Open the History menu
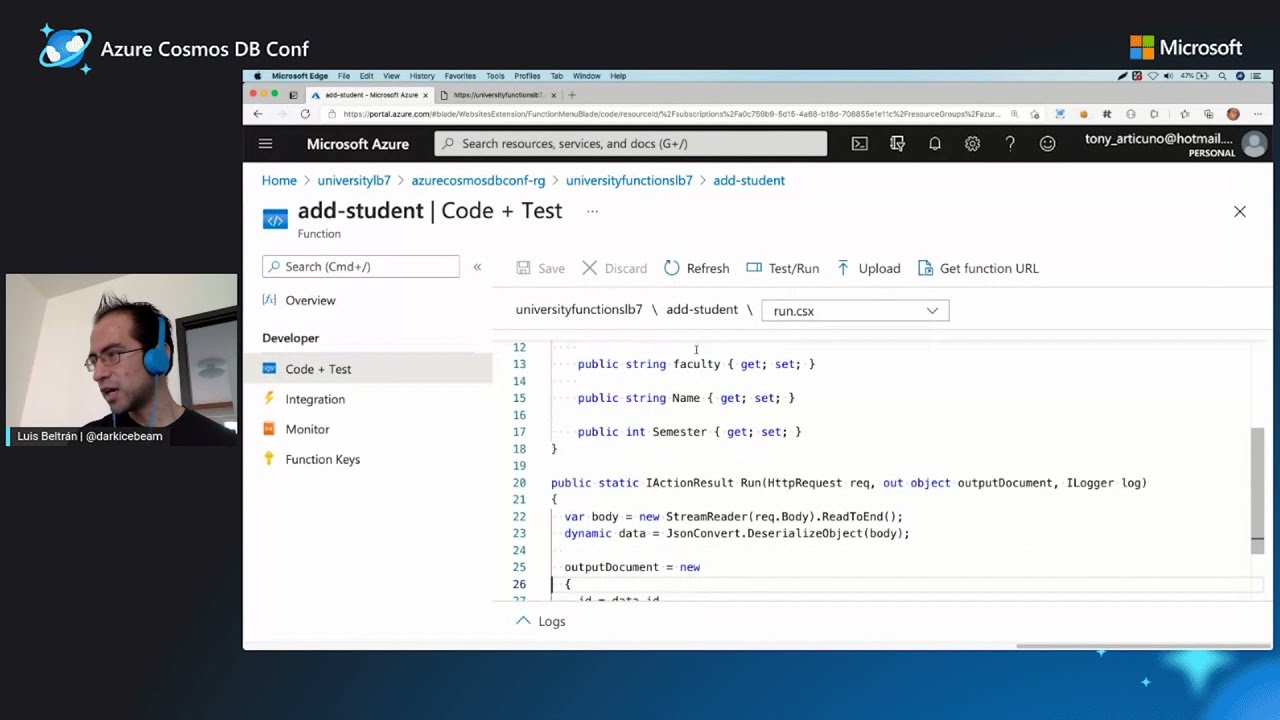1280x720 pixels. click(x=422, y=76)
